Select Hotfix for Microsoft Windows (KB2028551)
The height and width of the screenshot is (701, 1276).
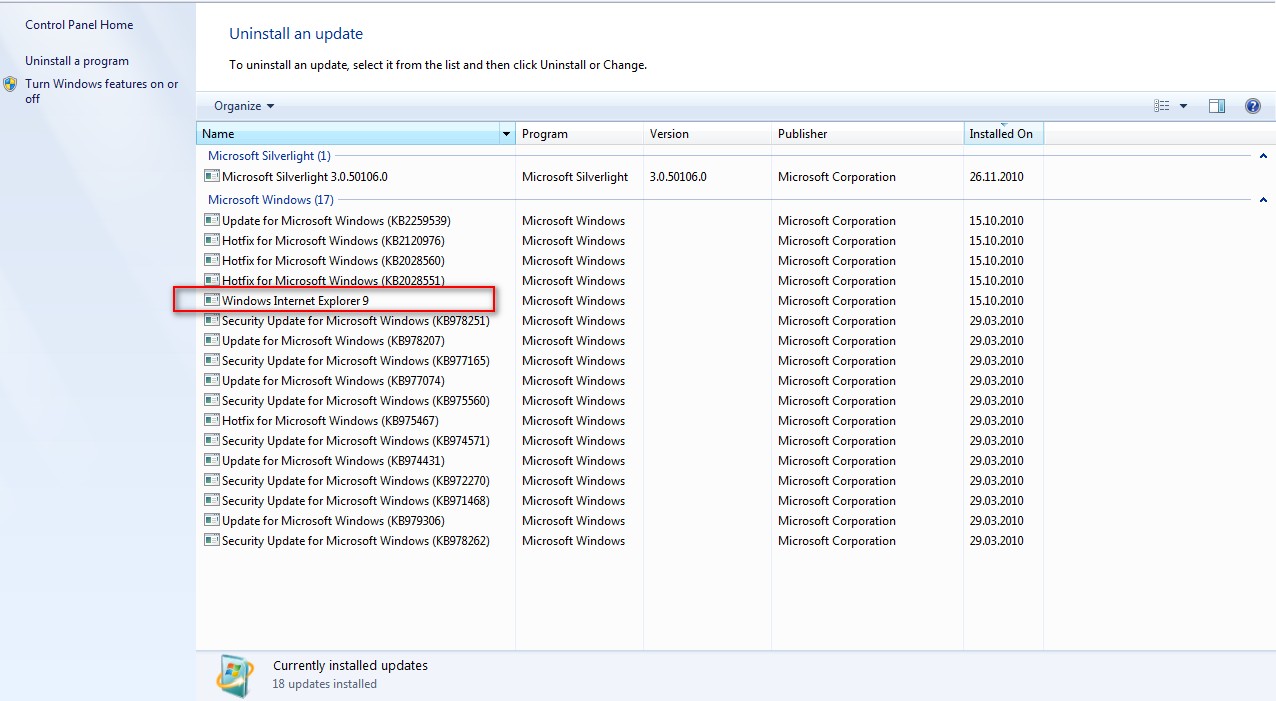pos(333,281)
